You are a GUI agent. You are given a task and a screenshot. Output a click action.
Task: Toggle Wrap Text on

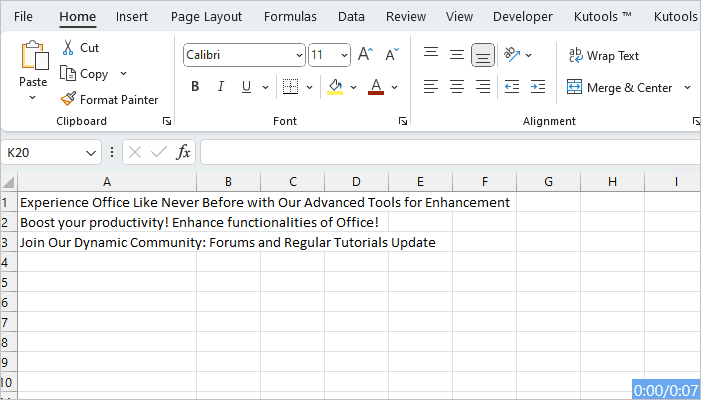point(603,56)
